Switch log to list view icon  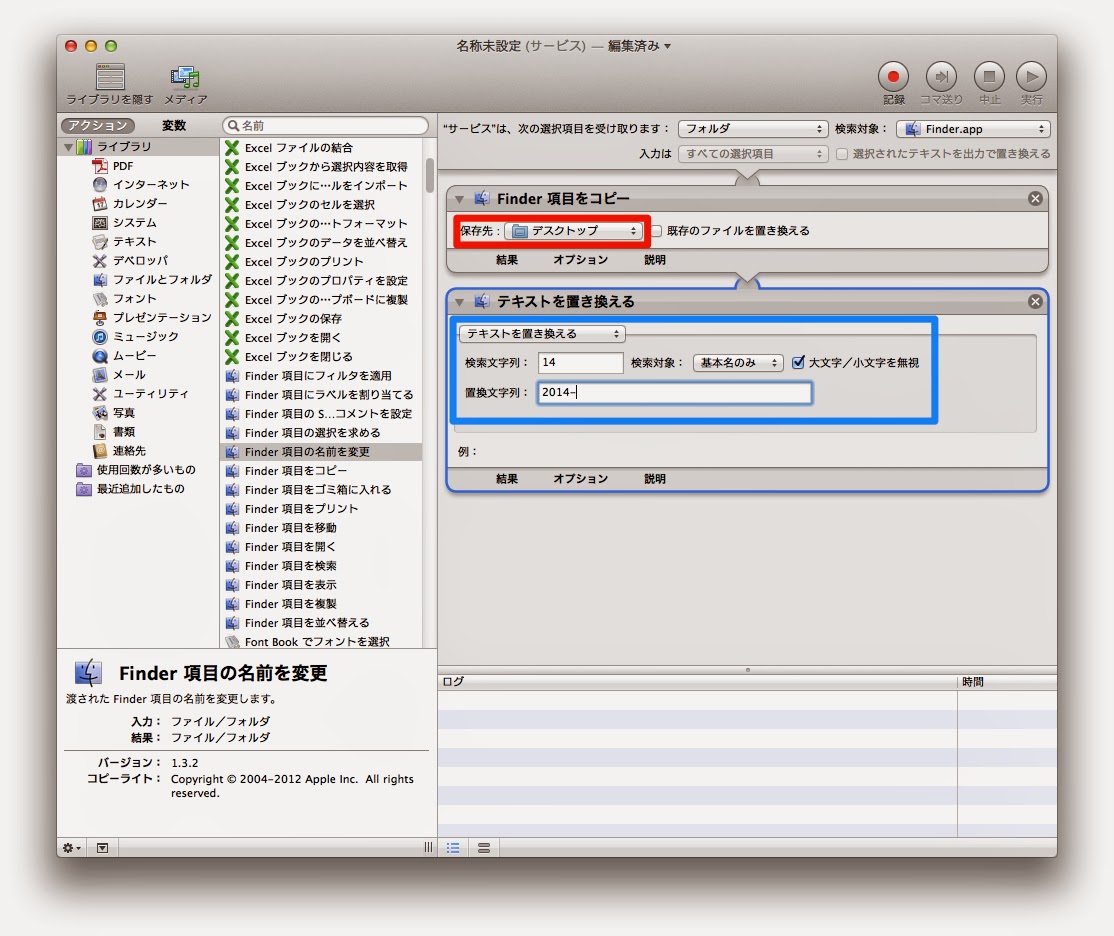click(453, 848)
